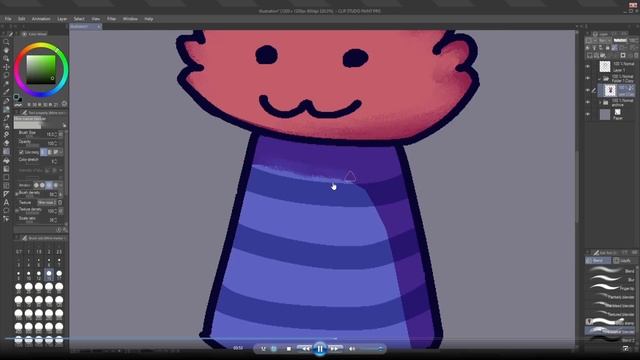Select the Eyedropper tool
The height and width of the screenshot is (360, 640).
tap(6, 92)
